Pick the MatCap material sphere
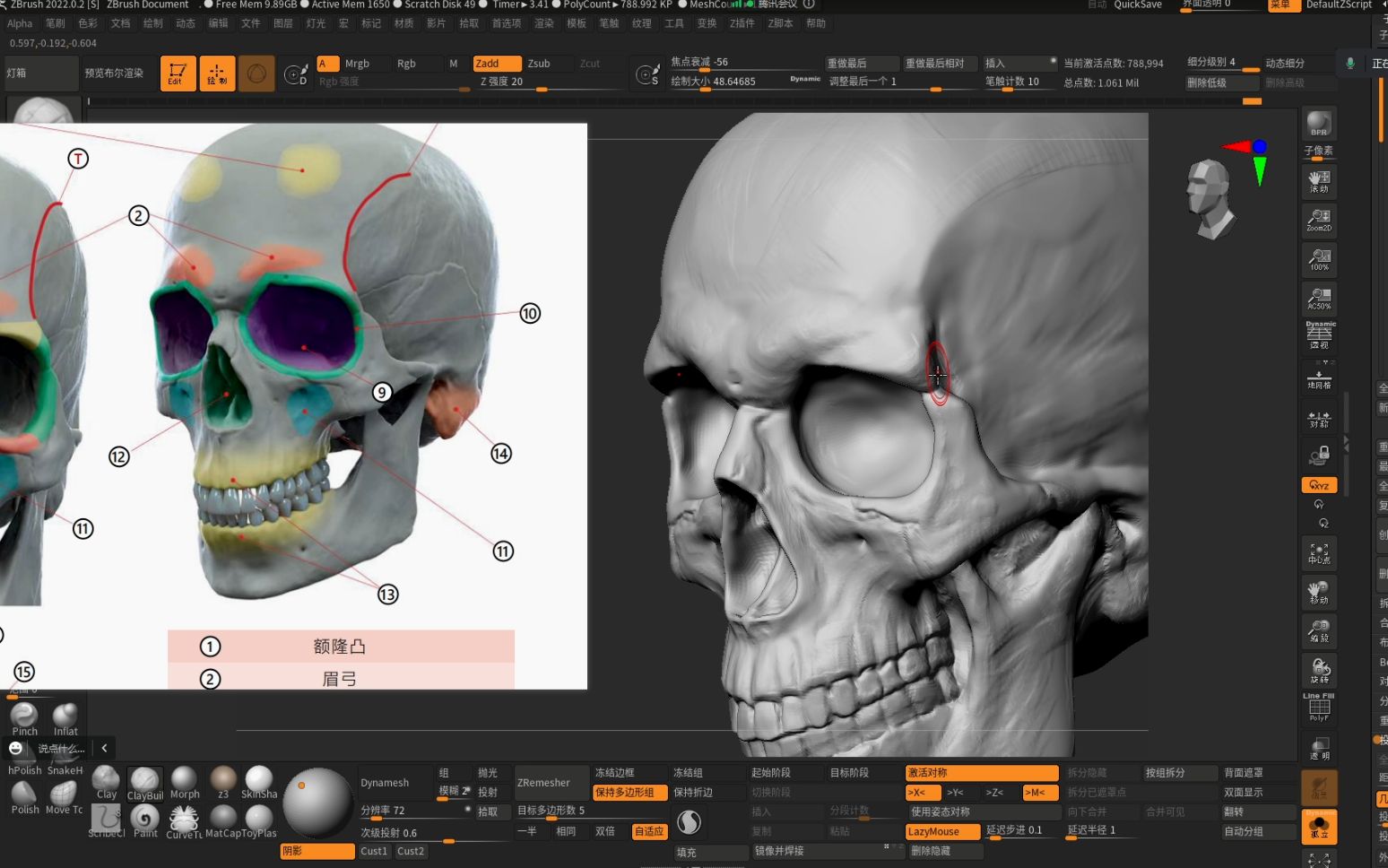 click(x=223, y=821)
